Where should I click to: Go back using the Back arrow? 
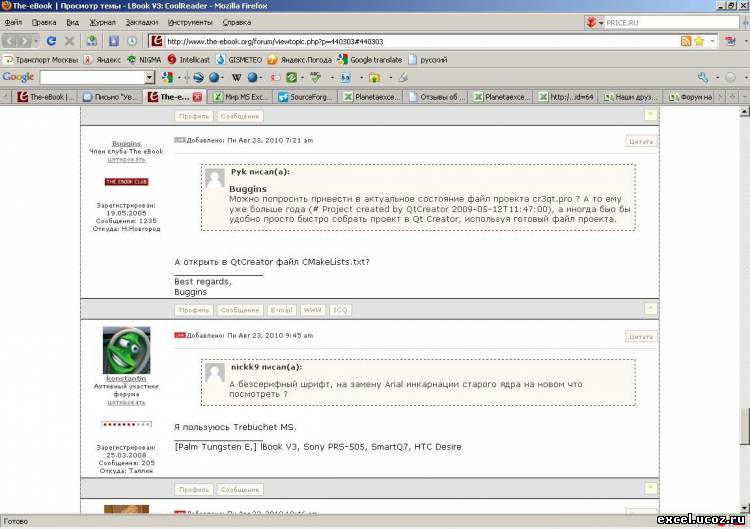[10, 41]
